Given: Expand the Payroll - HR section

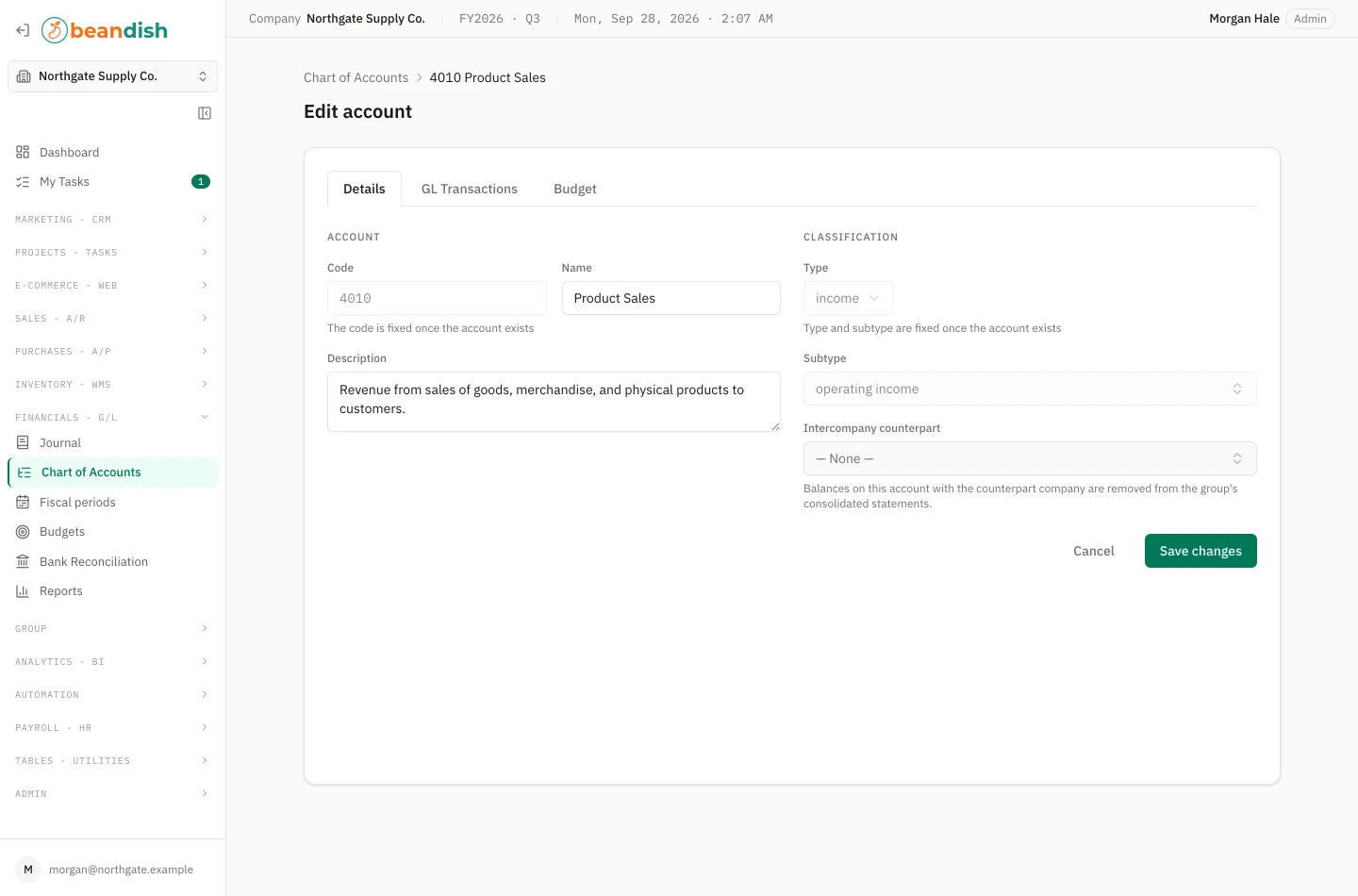Looking at the screenshot, I should [112, 728].
